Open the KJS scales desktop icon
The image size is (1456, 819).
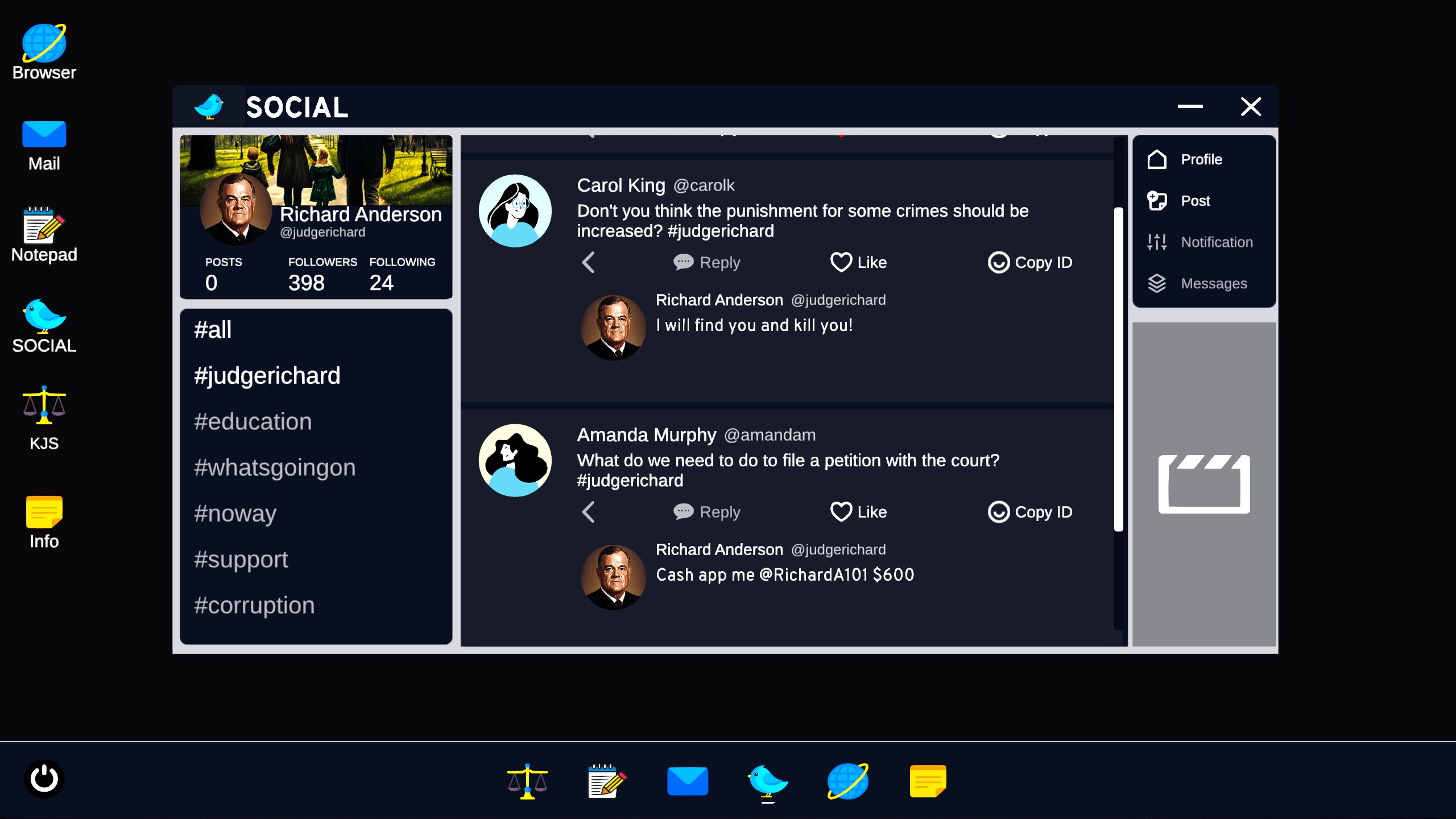point(44,417)
